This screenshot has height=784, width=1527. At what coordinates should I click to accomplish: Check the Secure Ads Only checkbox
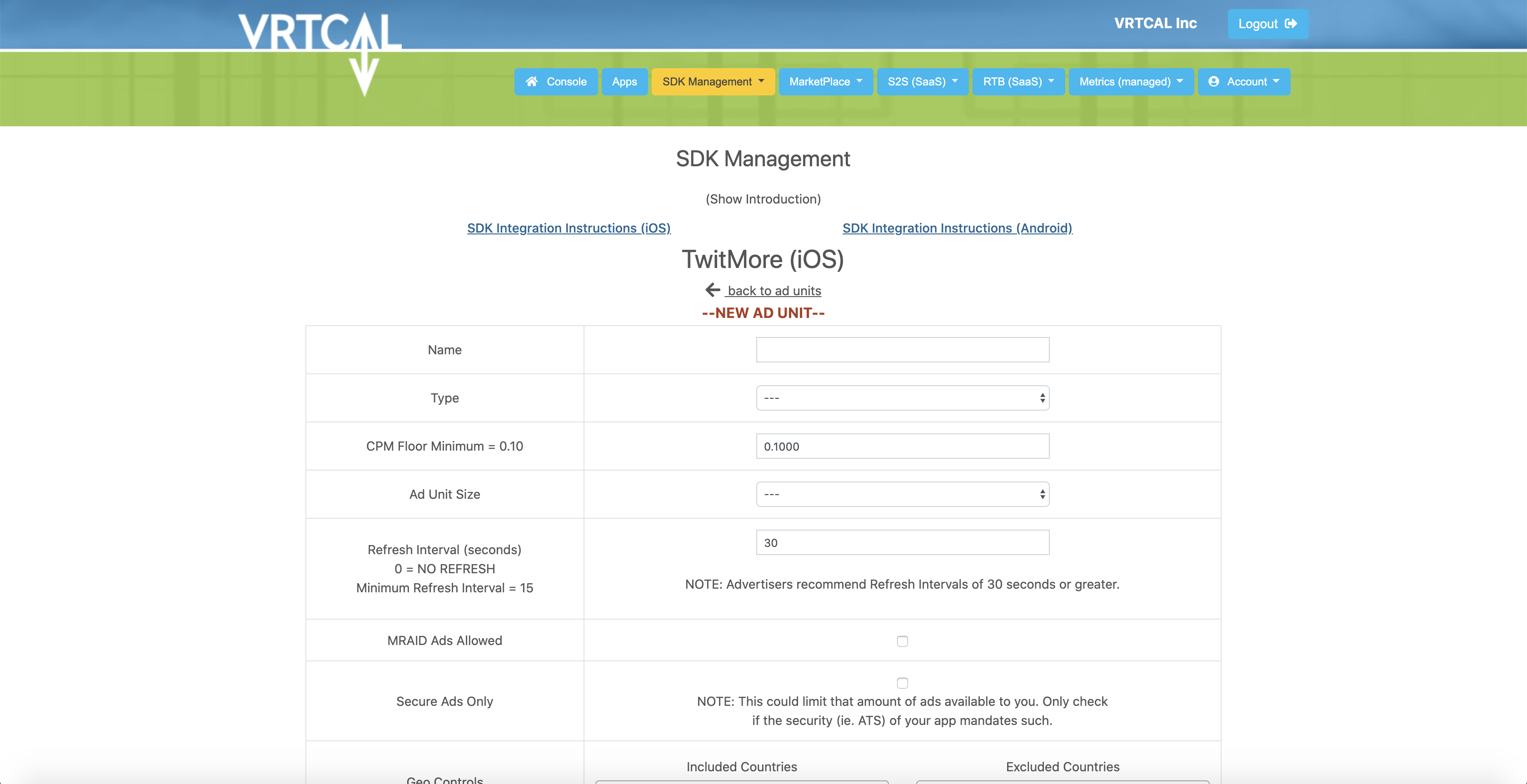[x=902, y=683]
